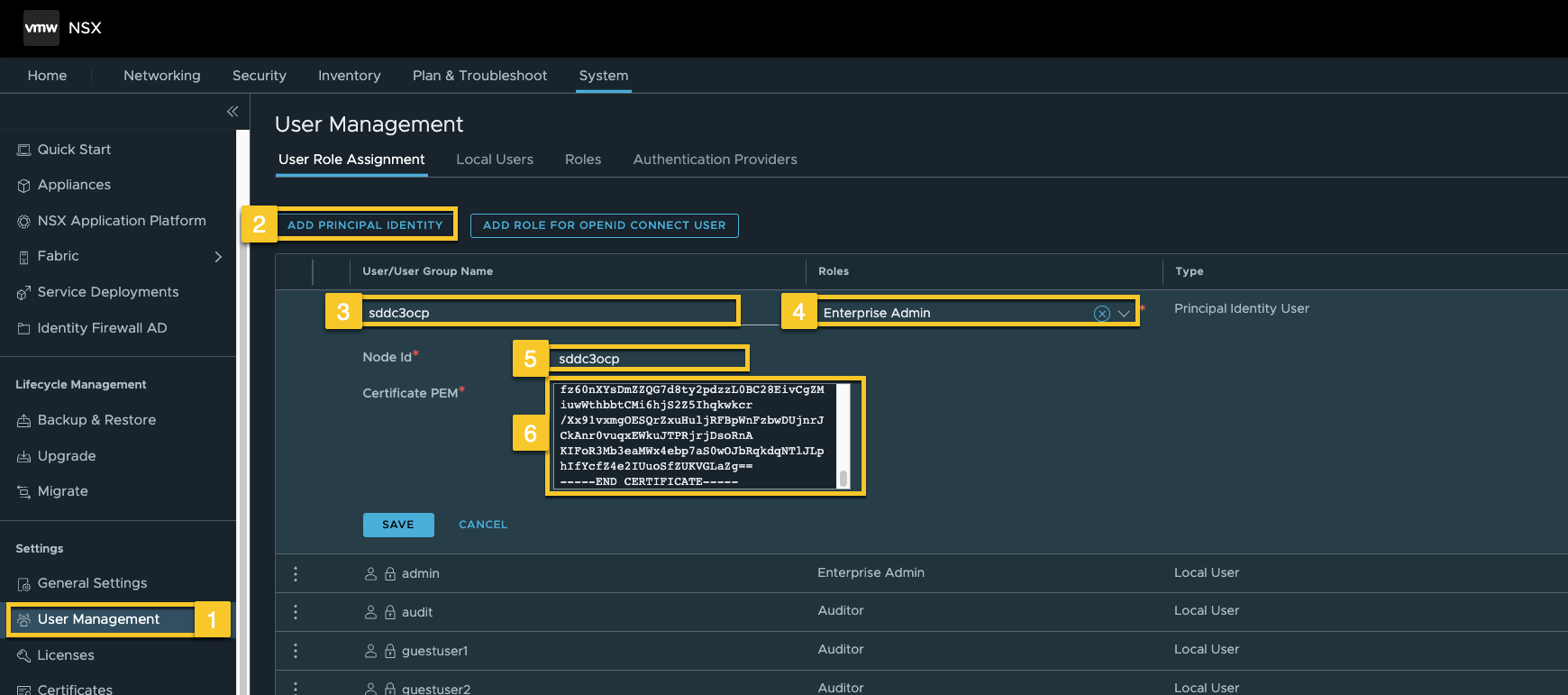
Task: Open the Inventory tab
Action: coord(350,76)
